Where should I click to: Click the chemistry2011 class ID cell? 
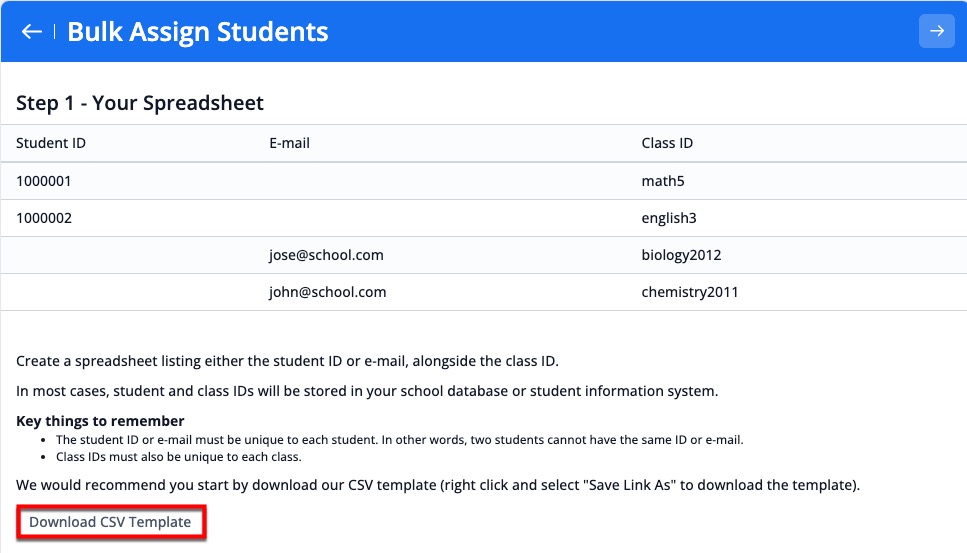coord(690,292)
